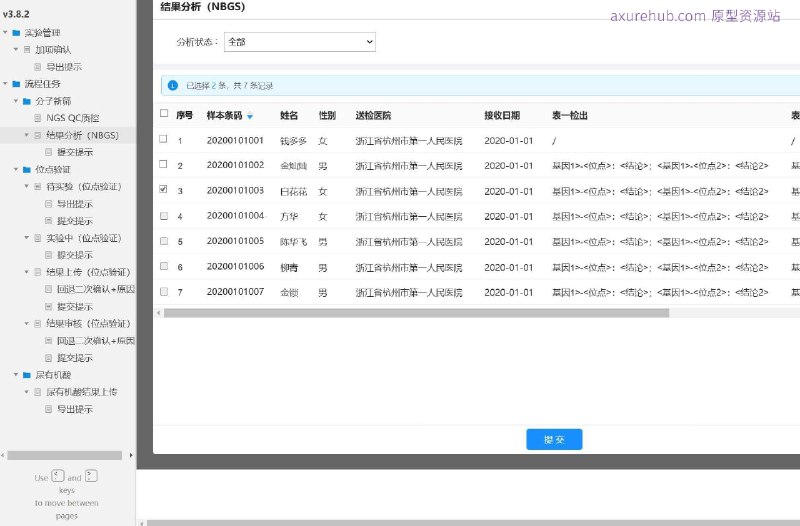Check row 5 checkbox for 陈华飞
This screenshot has height=526, width=800.
164,241
